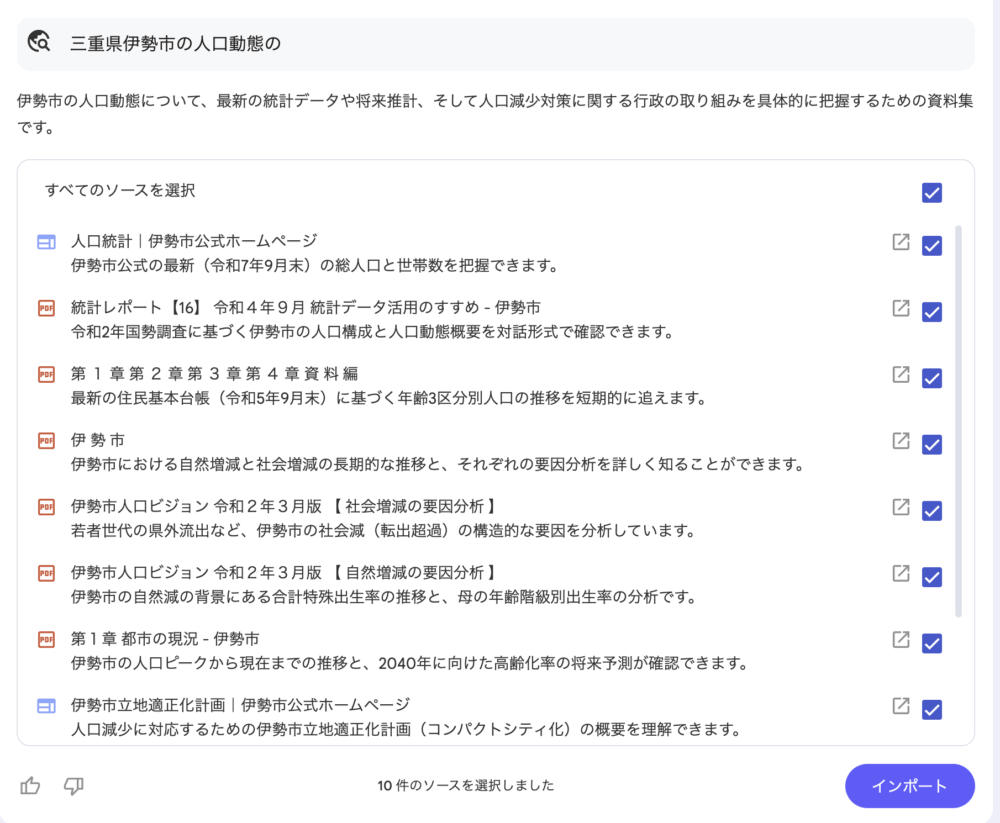Click web page icon beside 人口統計 source
The image size is (1000, 823).
click(x=46, y=242)
